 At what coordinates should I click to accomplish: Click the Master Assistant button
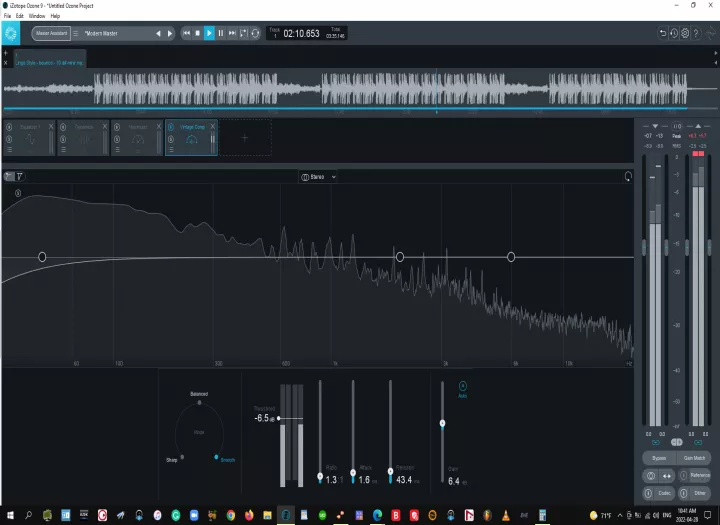(51, 33)
